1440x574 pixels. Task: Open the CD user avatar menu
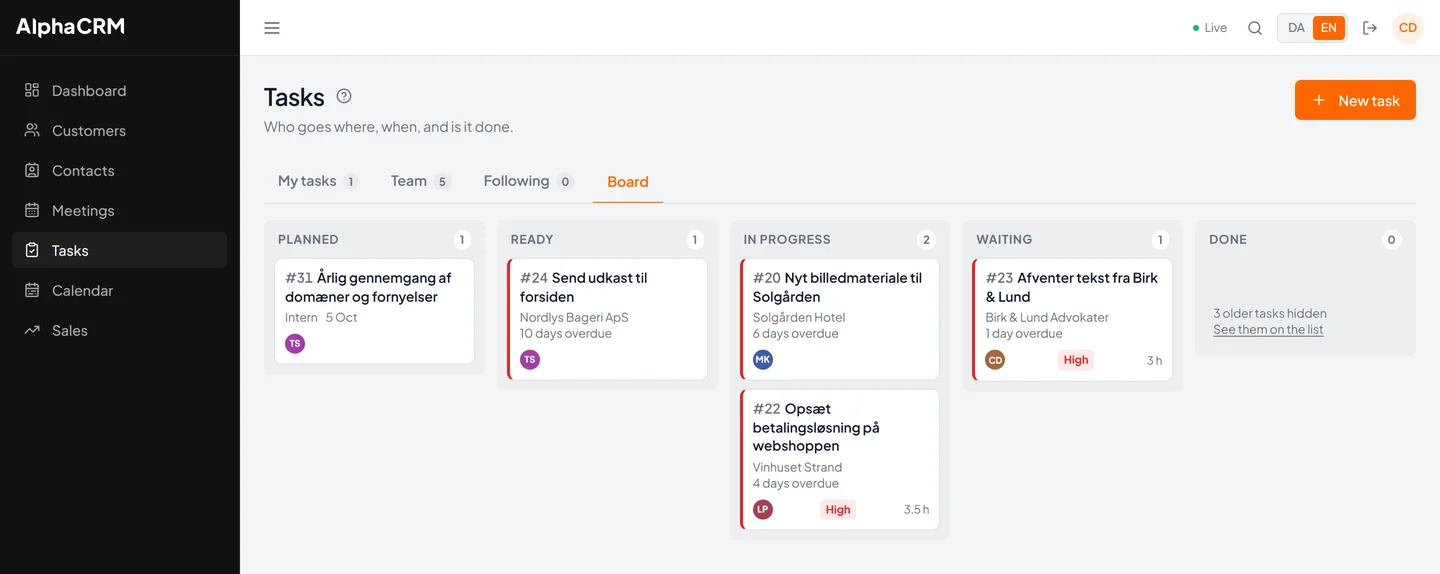coord(1408,28)
